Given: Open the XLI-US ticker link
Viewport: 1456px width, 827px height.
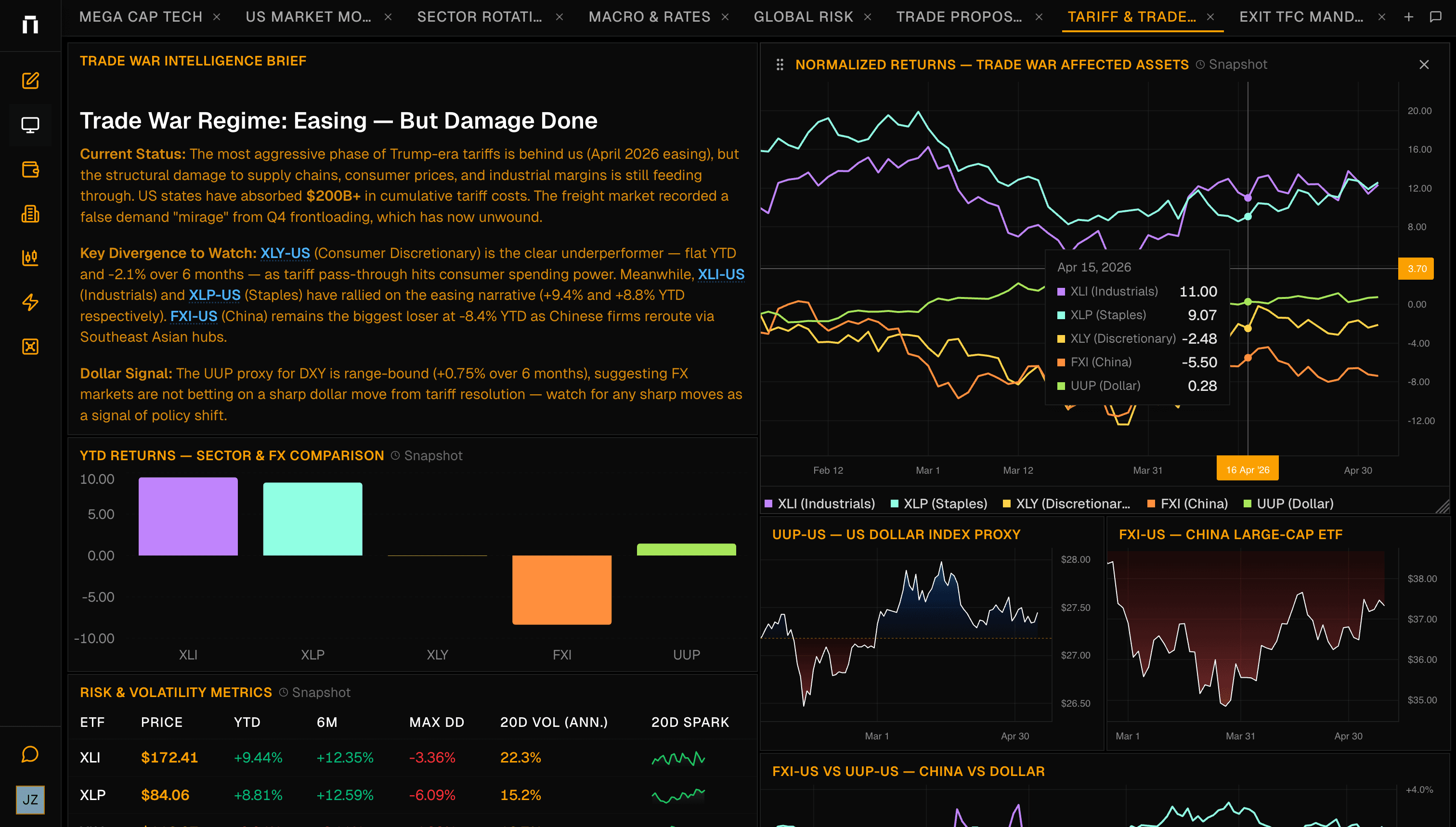Looking at the screenshot, I should [721, 274].
